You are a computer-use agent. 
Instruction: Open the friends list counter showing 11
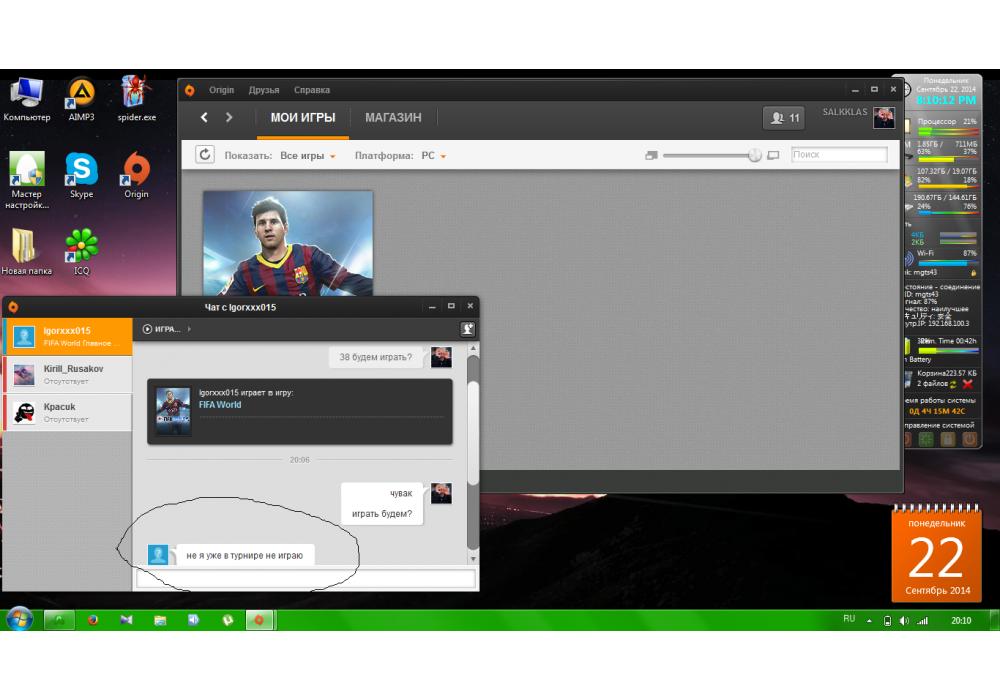(x=783, y=117)
